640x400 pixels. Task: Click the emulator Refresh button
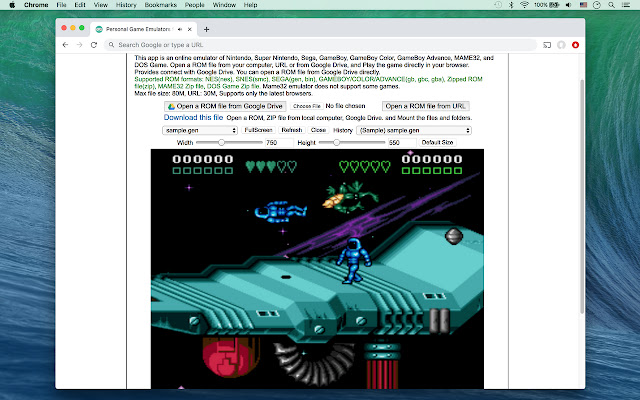click(291, 130)
